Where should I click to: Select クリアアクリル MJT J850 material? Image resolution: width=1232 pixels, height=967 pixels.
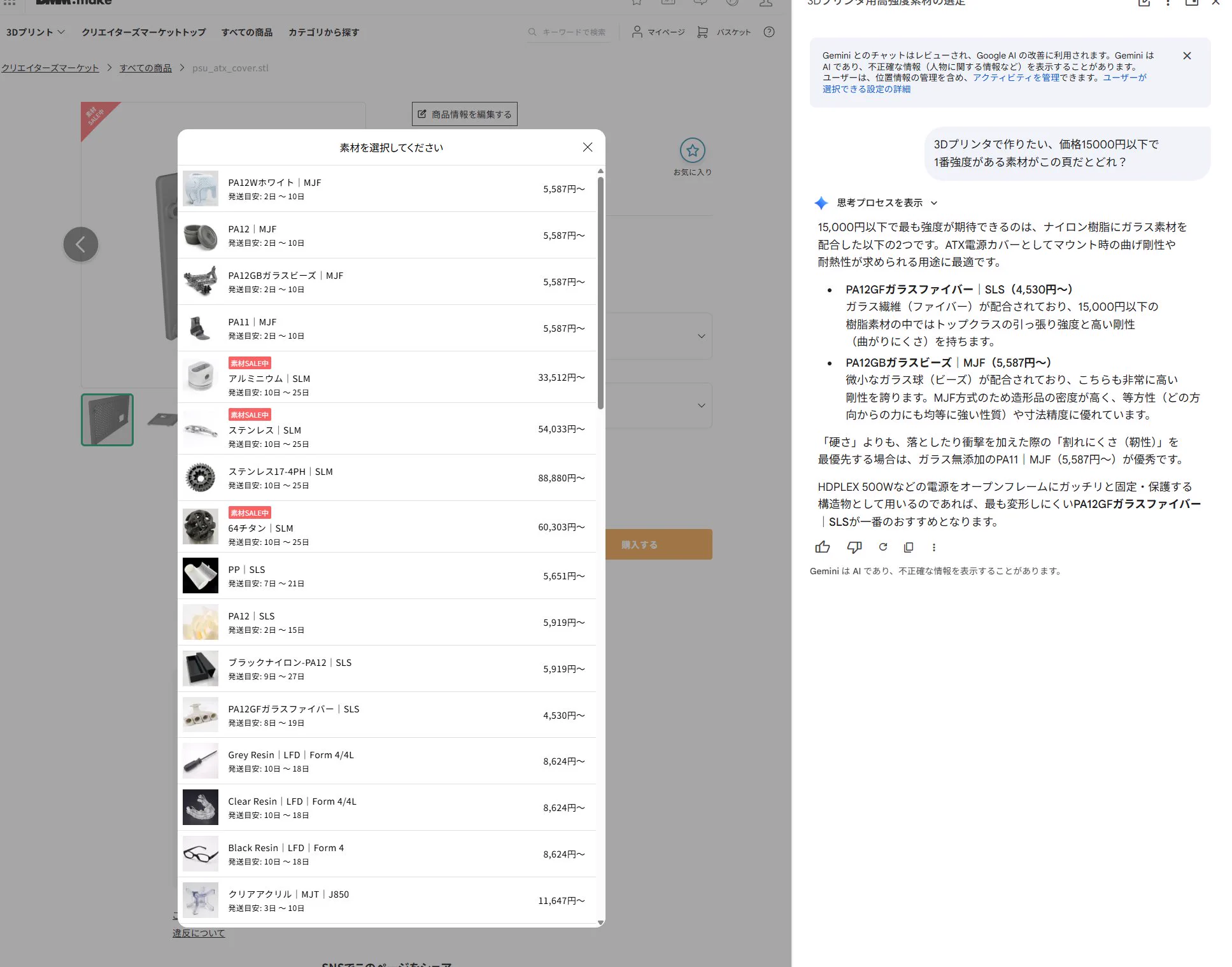pyautogui.click(x=387, y=900)
